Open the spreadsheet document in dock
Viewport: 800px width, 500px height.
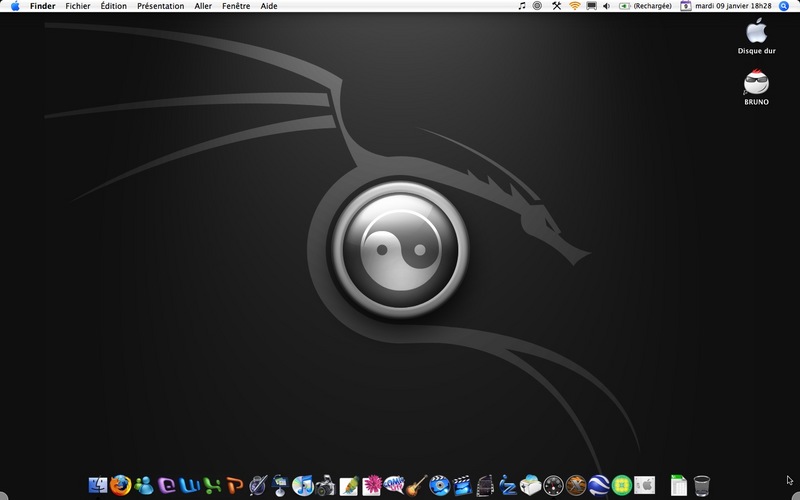pos(679,485)
